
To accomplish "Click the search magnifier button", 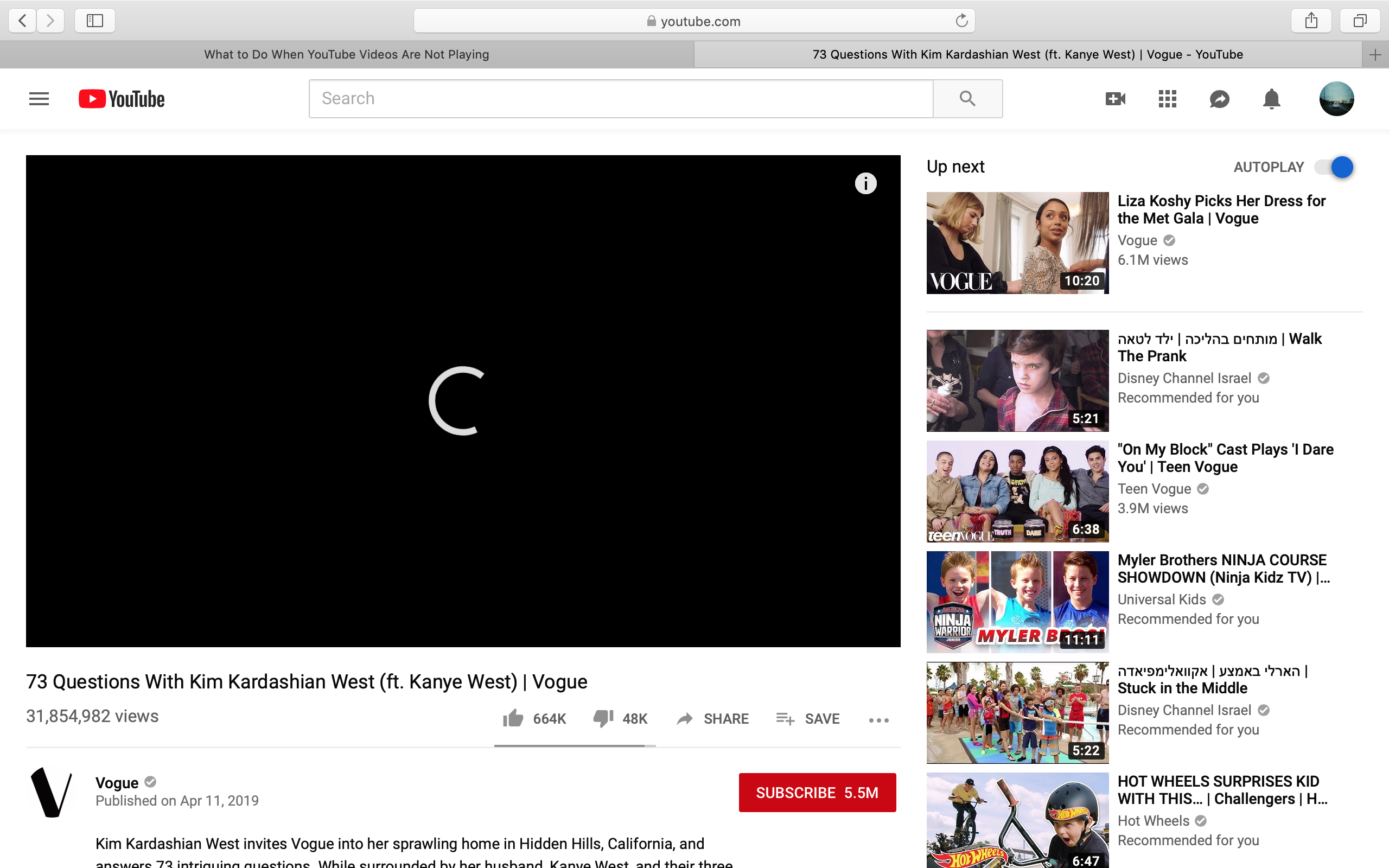I will pos(967,99).
